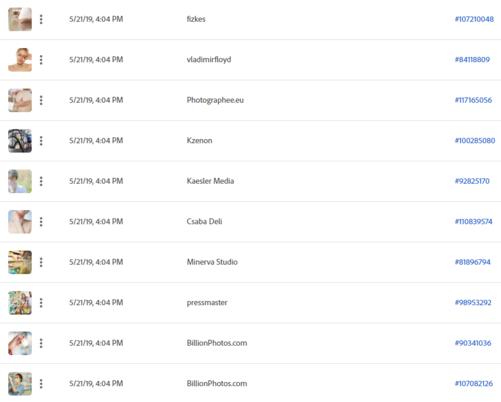Open asset link #84118809
Screen dimensions: 501x402
(x=472, y=60)
